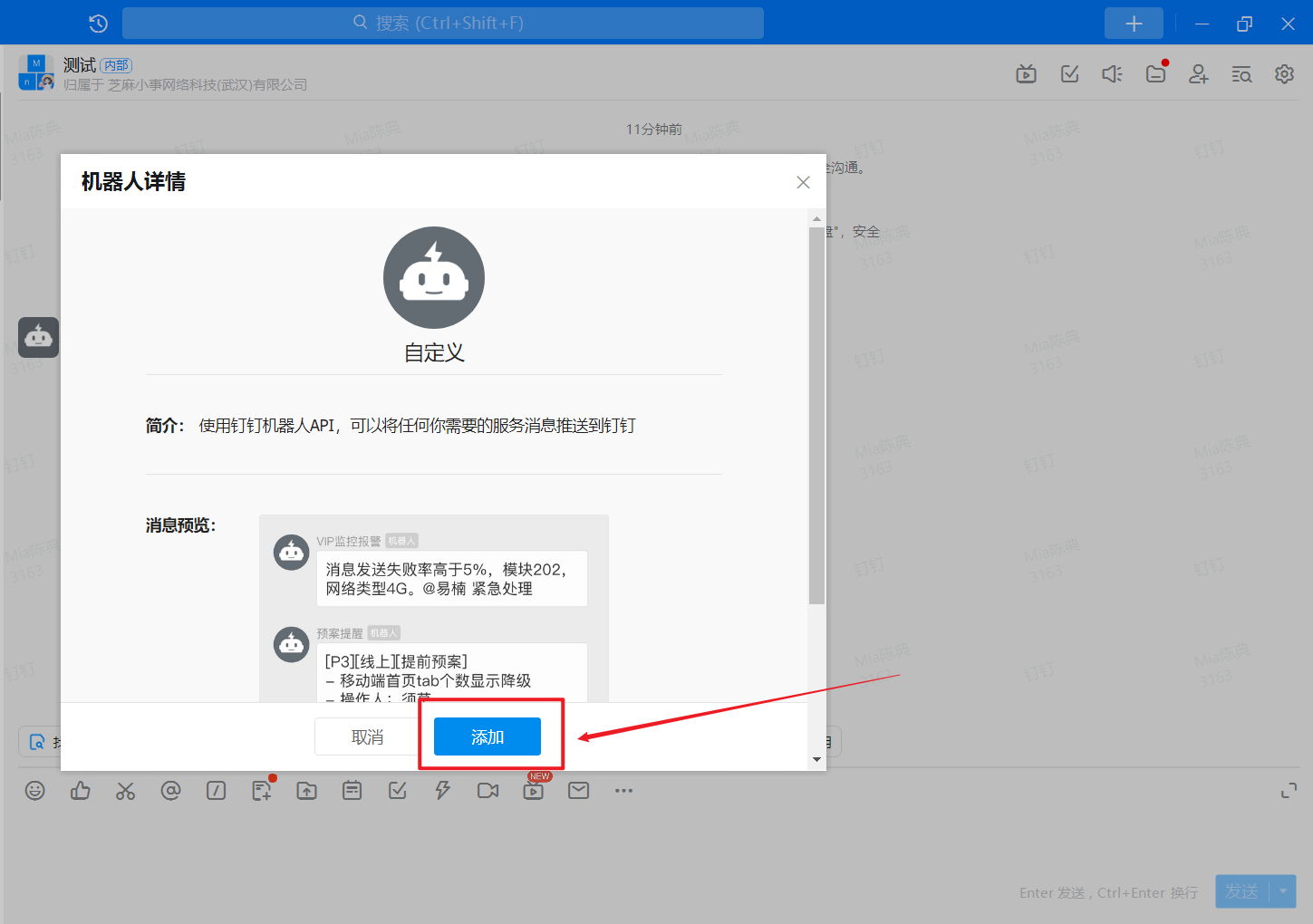Open the group announcement speaker icon
Viewport: 1313px width, 924px height.
pos(1112,74)
